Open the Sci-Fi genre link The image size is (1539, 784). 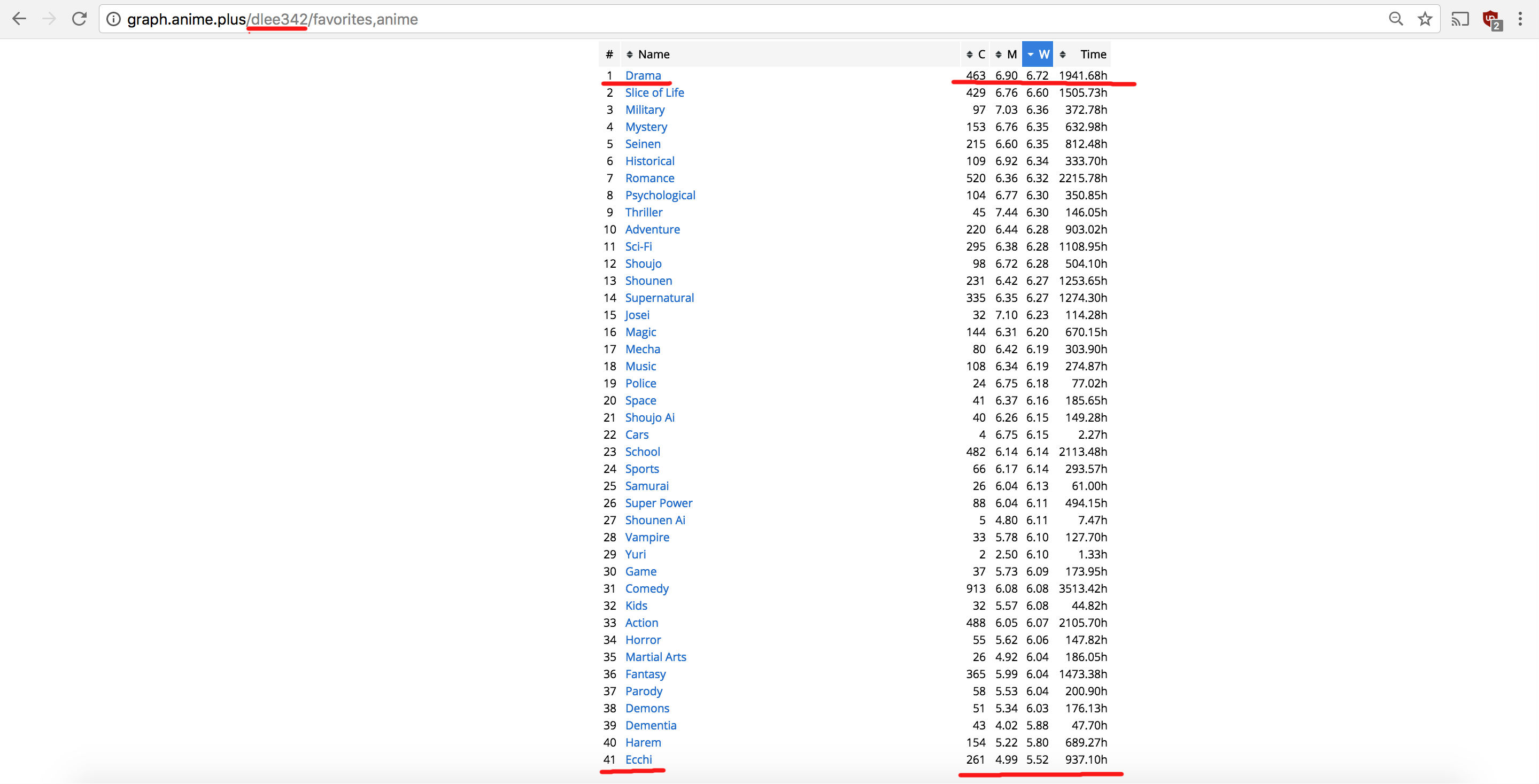pos(639,246)
